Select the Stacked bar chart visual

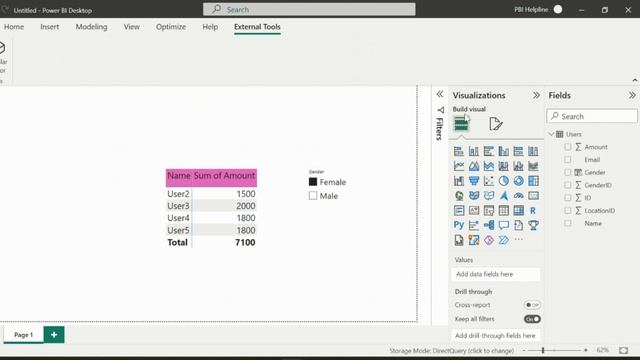tap(459, 151)
